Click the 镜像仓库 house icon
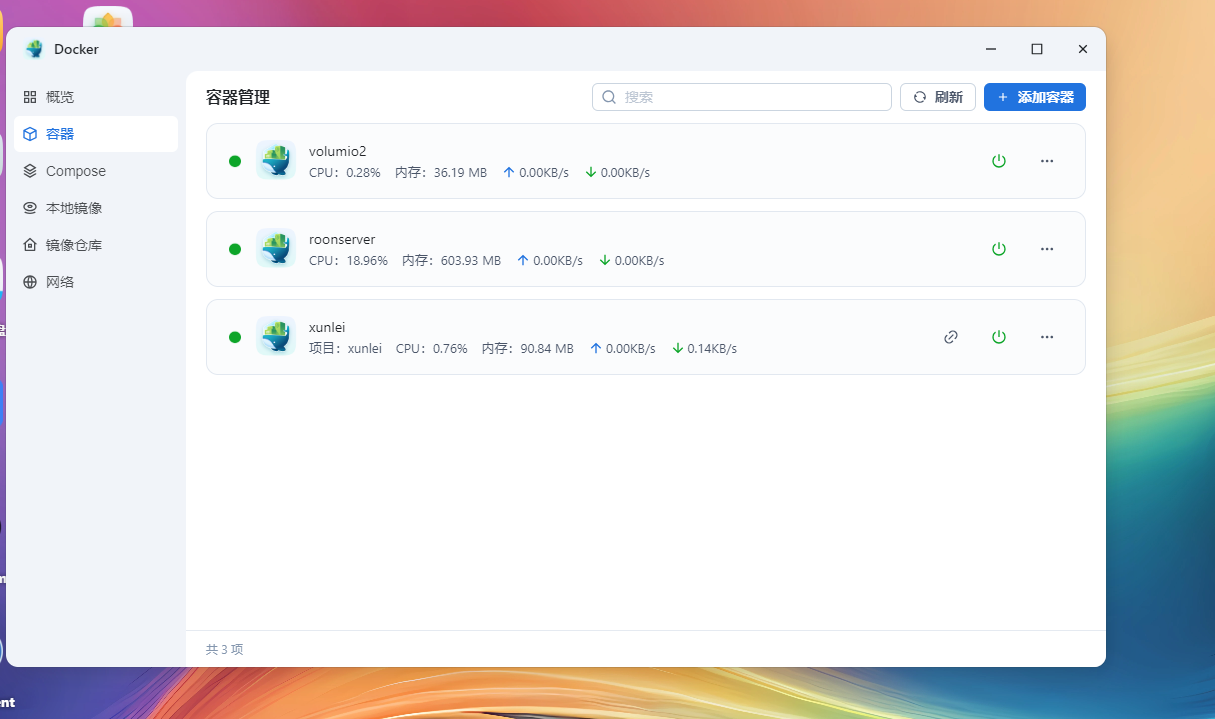 pos(30,245)
